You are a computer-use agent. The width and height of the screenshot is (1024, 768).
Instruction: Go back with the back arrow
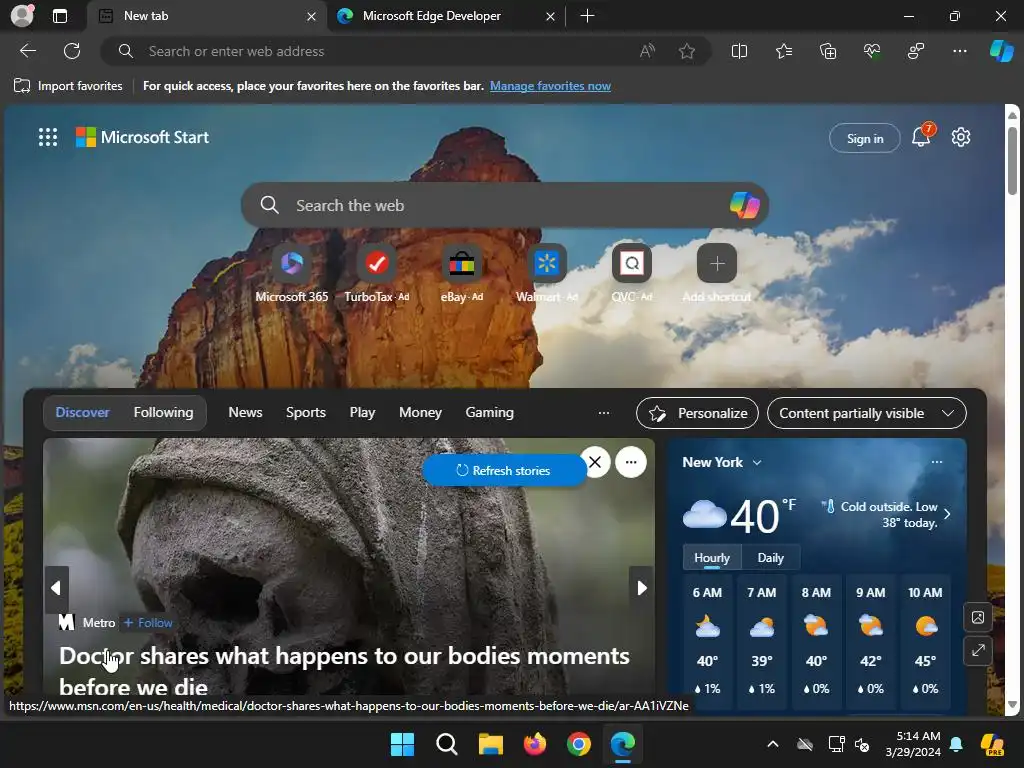coord(28,51)
